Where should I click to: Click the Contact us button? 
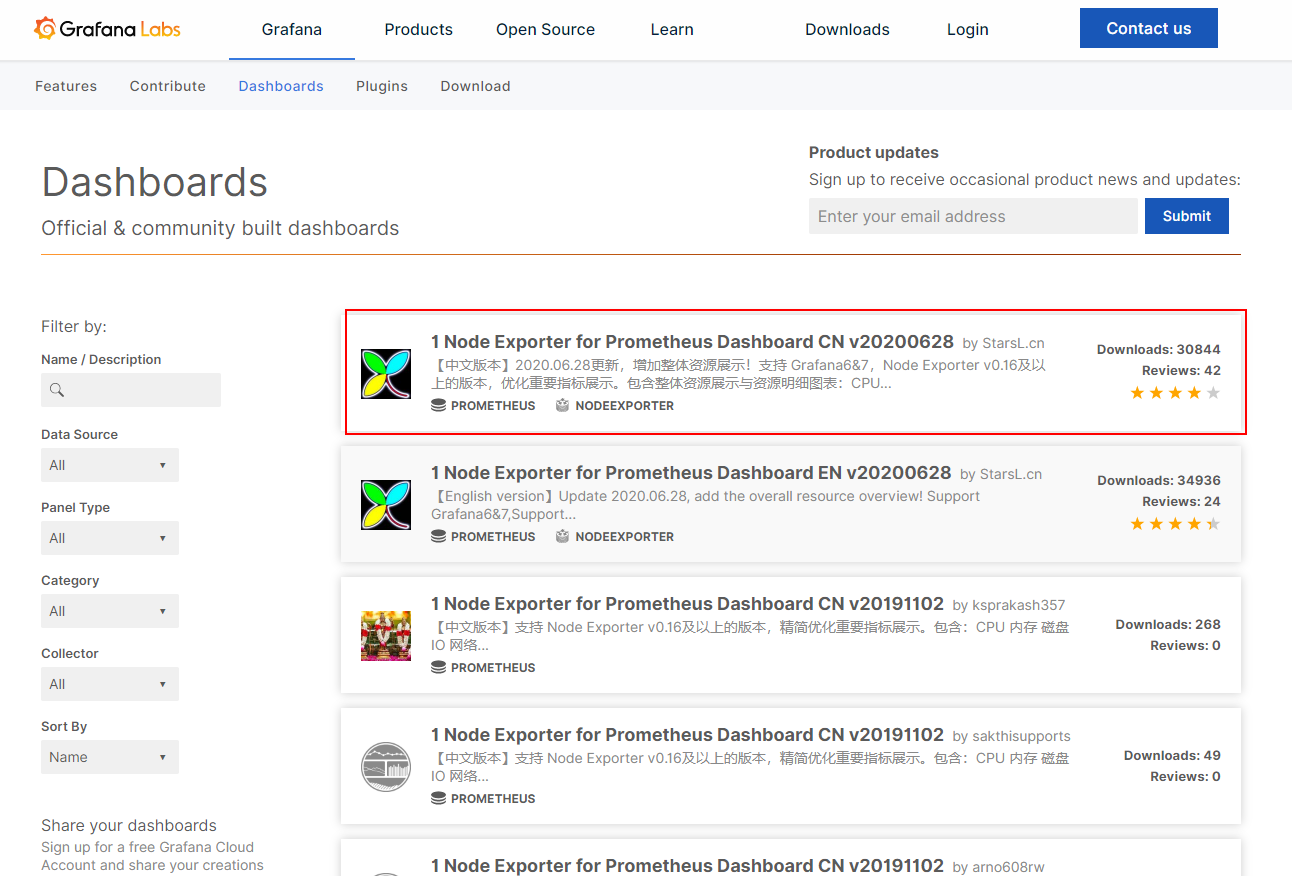click(x=1149, y=28)
